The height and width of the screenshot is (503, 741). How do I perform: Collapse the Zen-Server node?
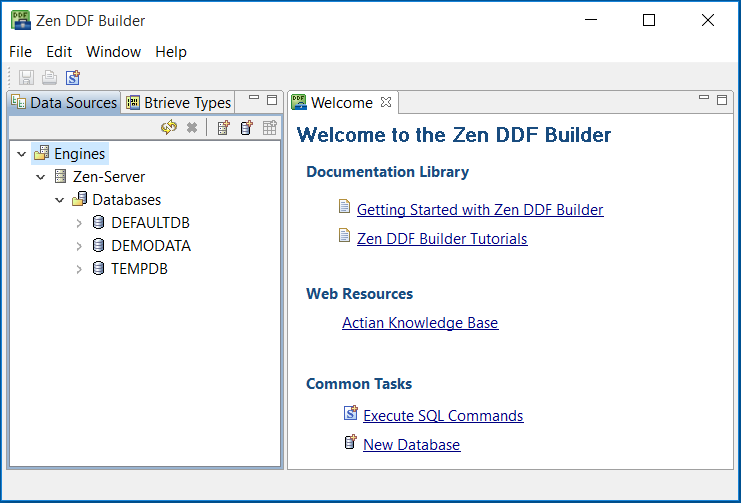41,177
